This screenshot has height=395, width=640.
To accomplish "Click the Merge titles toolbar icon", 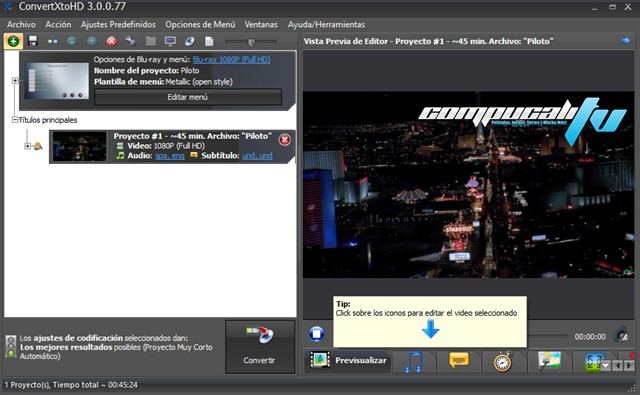I will pos(52,41).
